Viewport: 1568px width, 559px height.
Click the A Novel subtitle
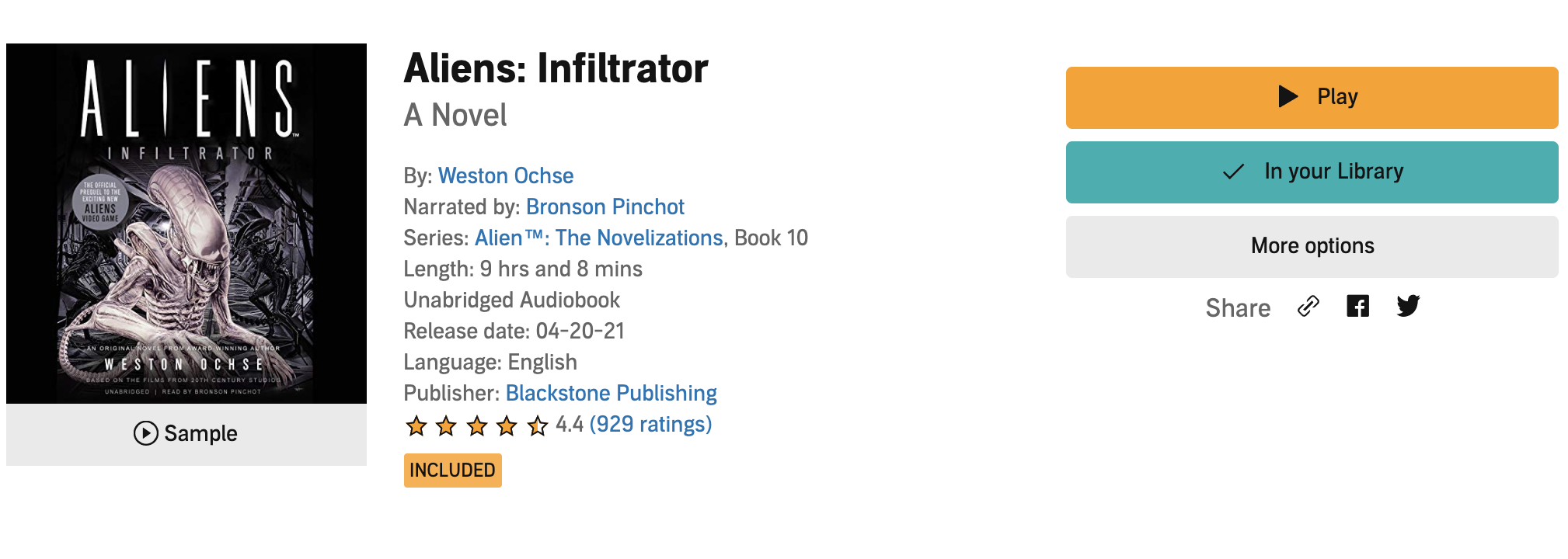[x=455, y=116]
